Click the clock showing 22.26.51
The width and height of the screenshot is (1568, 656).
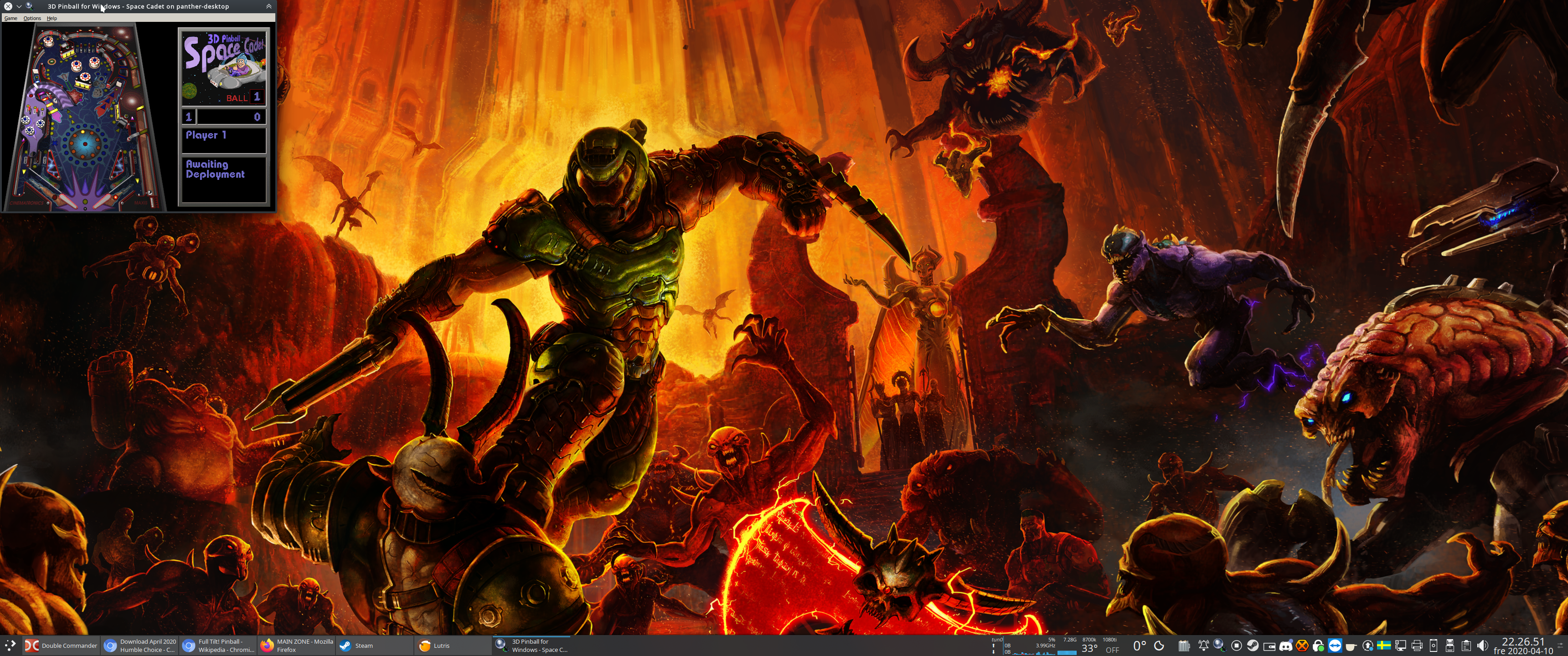[1523, 646]
